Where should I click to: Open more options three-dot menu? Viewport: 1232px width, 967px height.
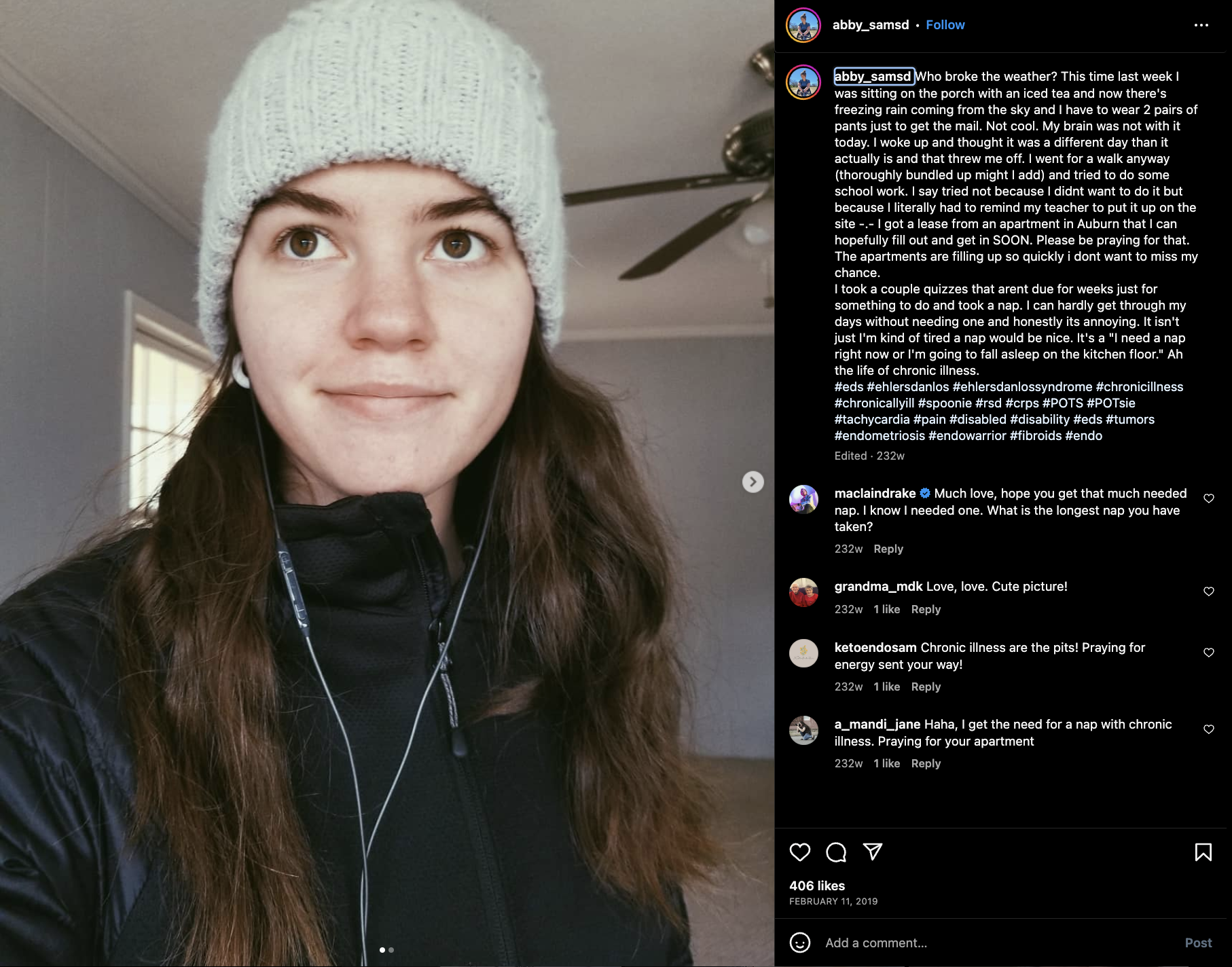point(1201,25)
